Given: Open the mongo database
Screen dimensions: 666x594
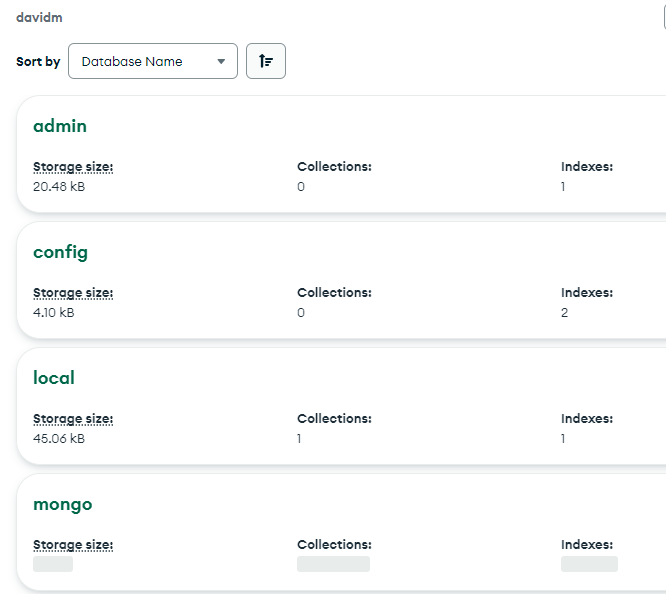Looking at the screenshot, I should click(x=62, y=504).
